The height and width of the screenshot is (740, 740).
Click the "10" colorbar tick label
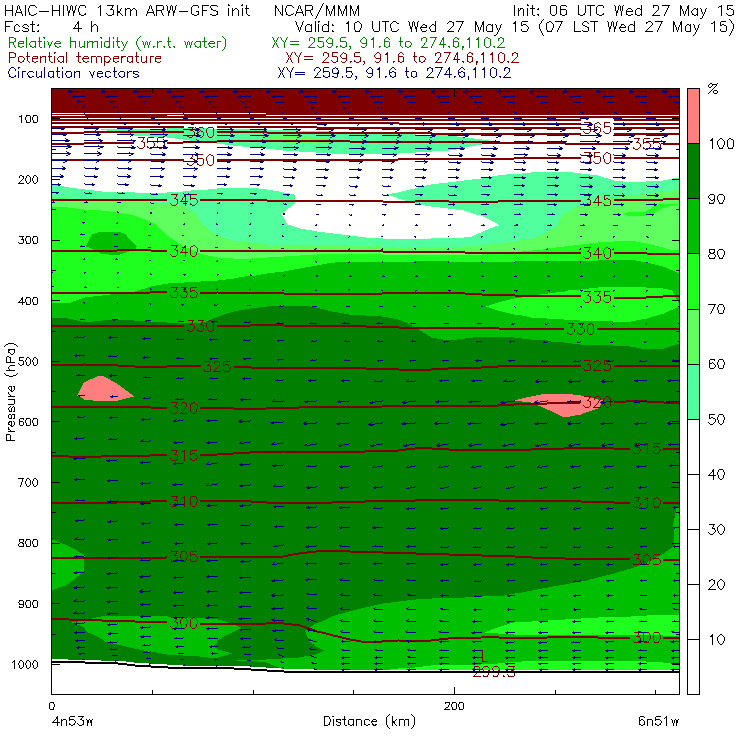tap(716, 639)
